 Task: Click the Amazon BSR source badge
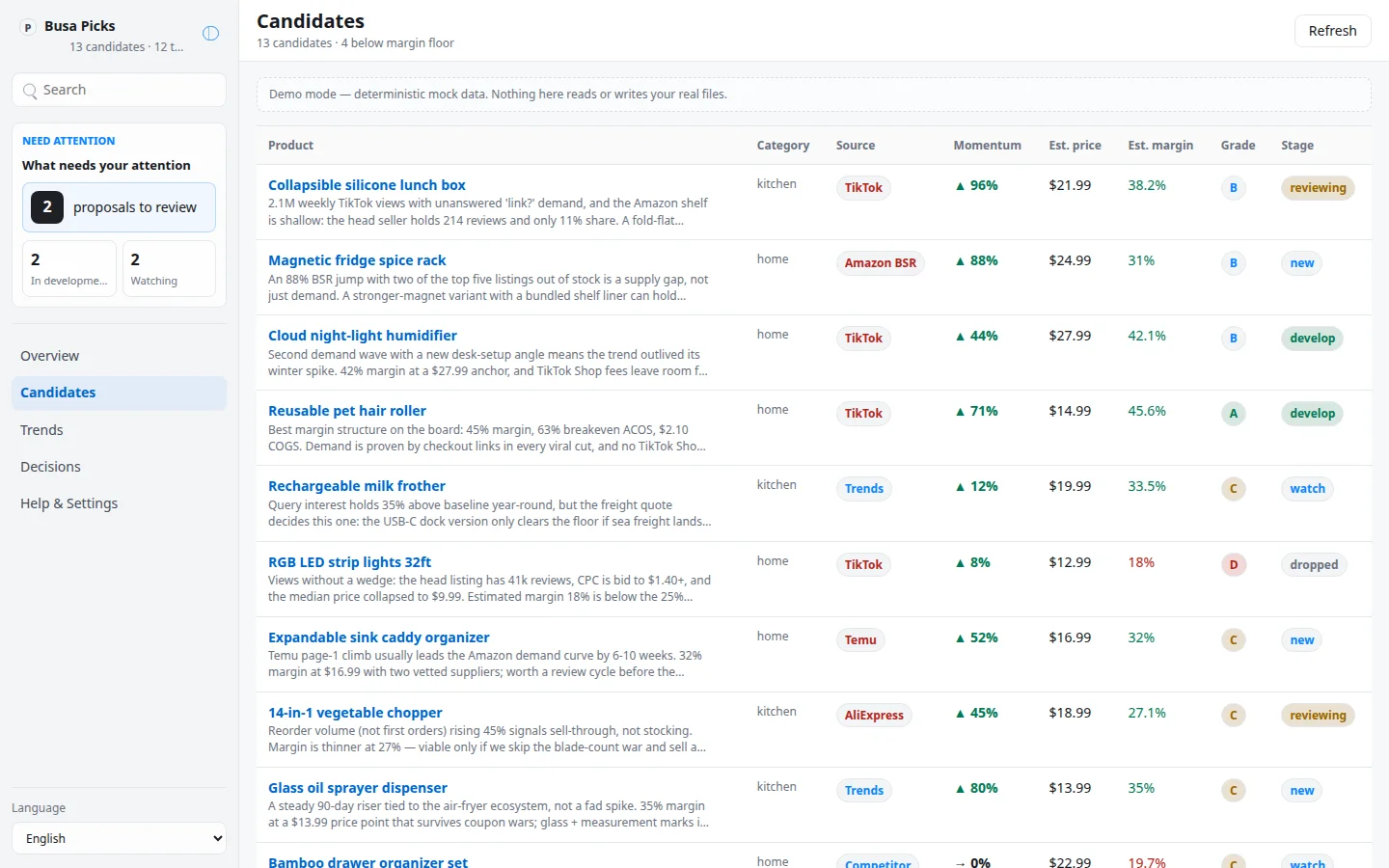[881, 263]
